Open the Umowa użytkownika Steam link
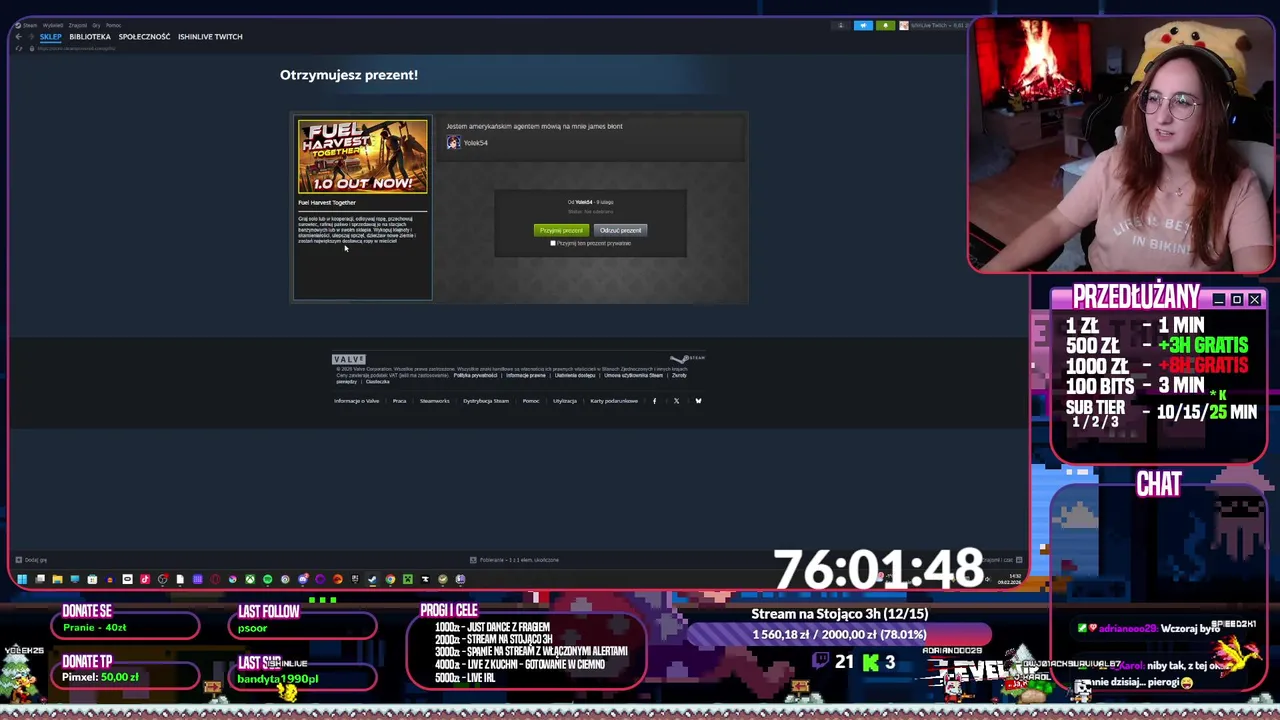 (634, 375)
